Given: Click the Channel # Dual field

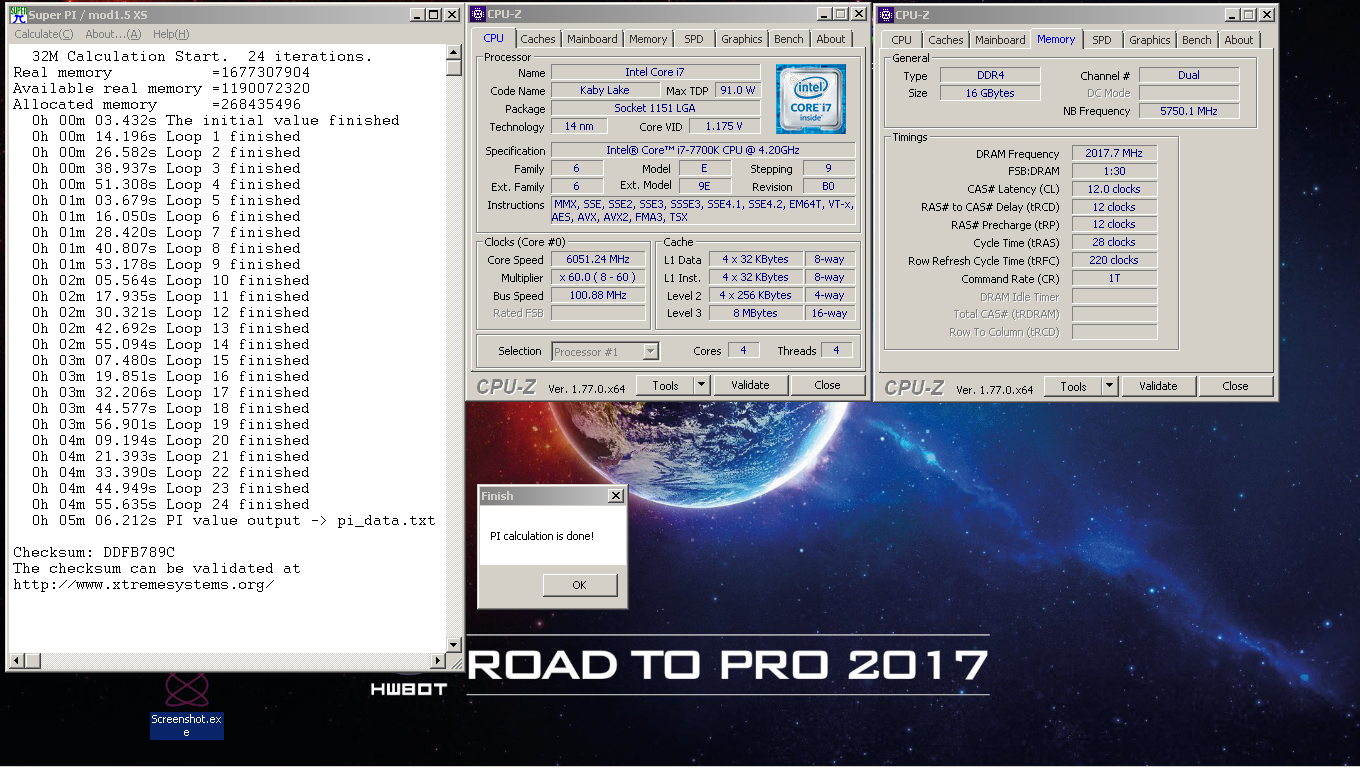Looking at the screenshot, I should 1188,75.
